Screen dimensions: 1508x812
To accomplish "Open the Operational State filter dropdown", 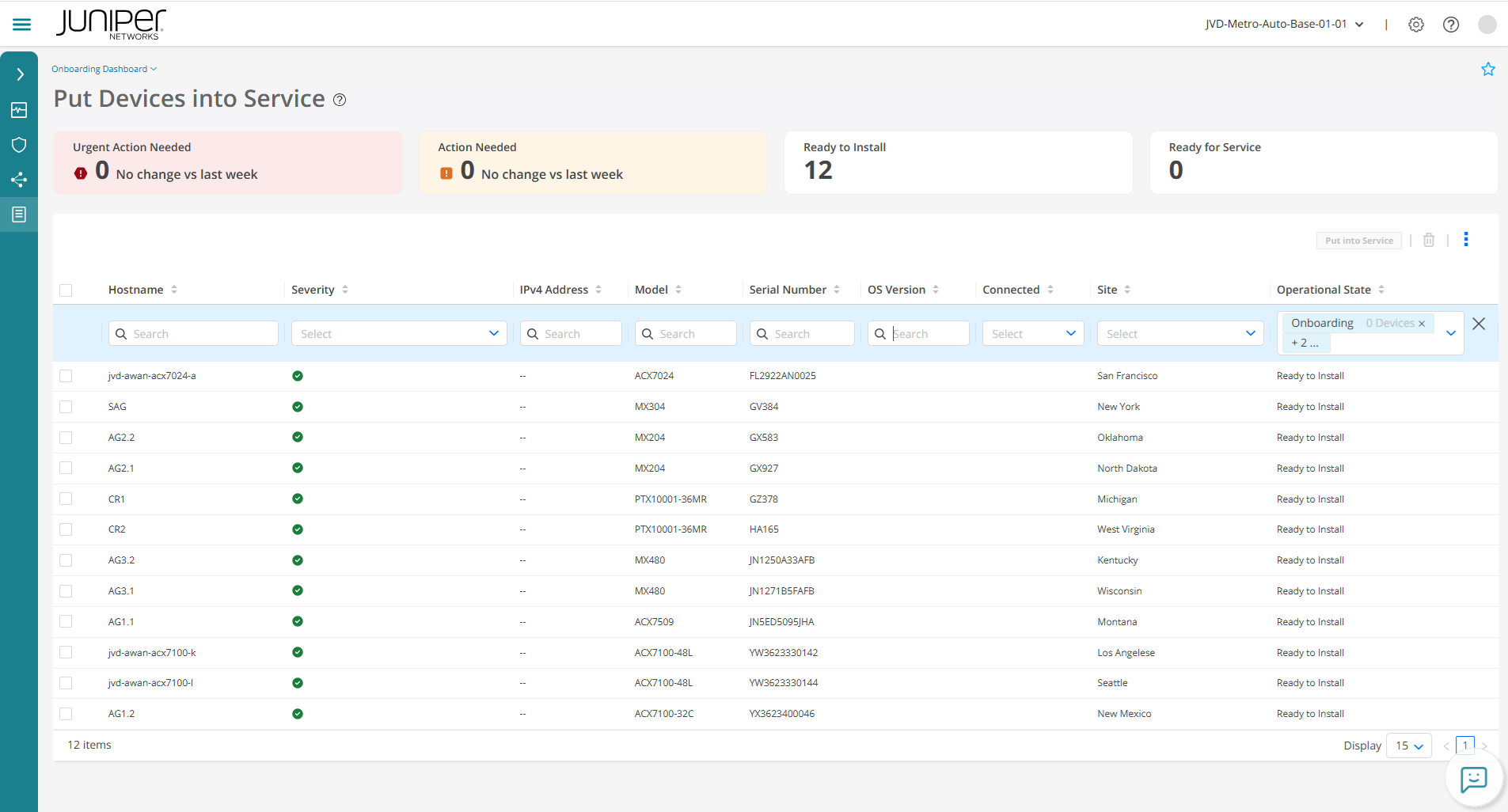I will (x=1450, y=333).
